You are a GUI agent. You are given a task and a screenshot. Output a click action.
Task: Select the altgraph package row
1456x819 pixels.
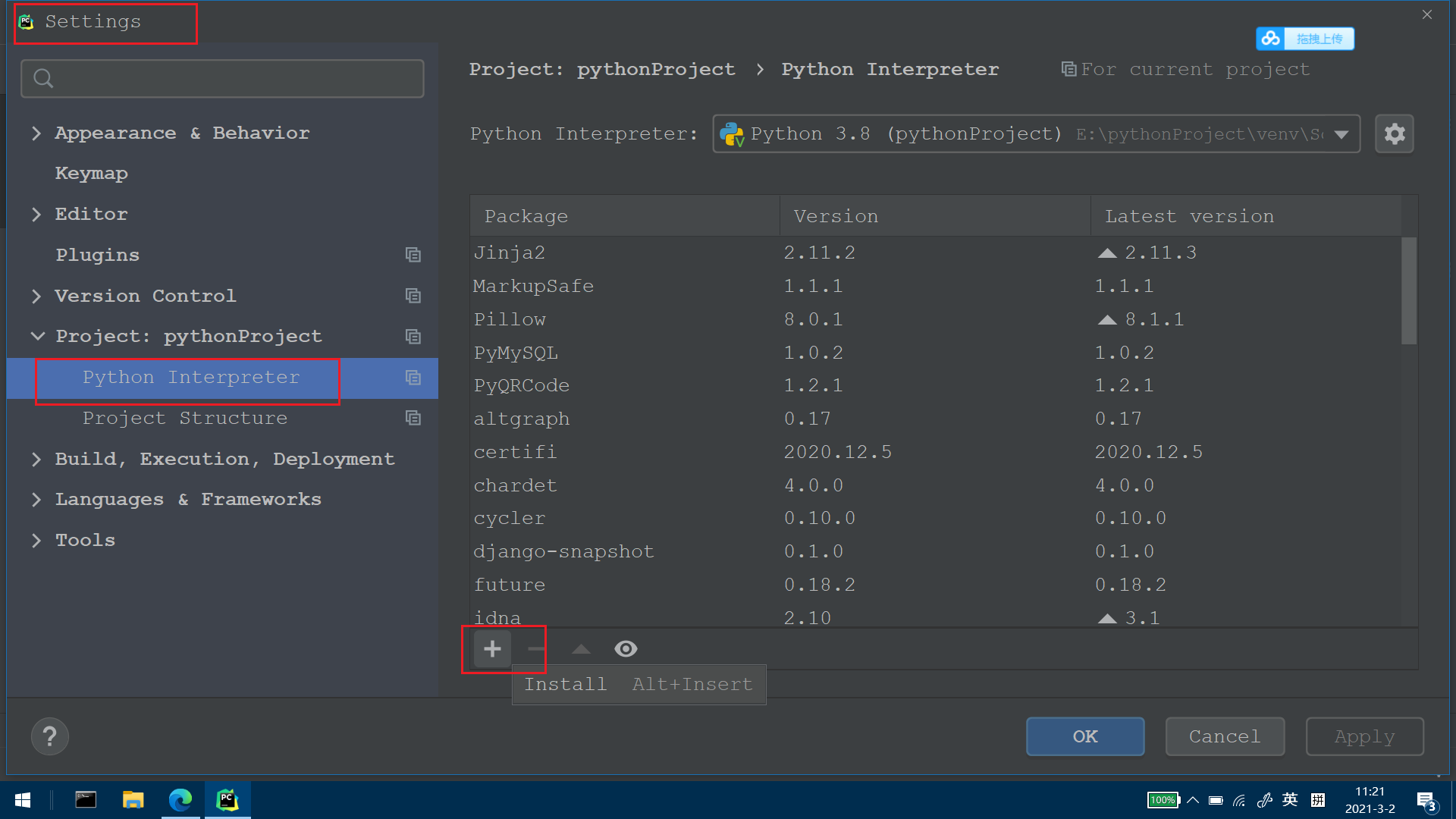point(936,419)
